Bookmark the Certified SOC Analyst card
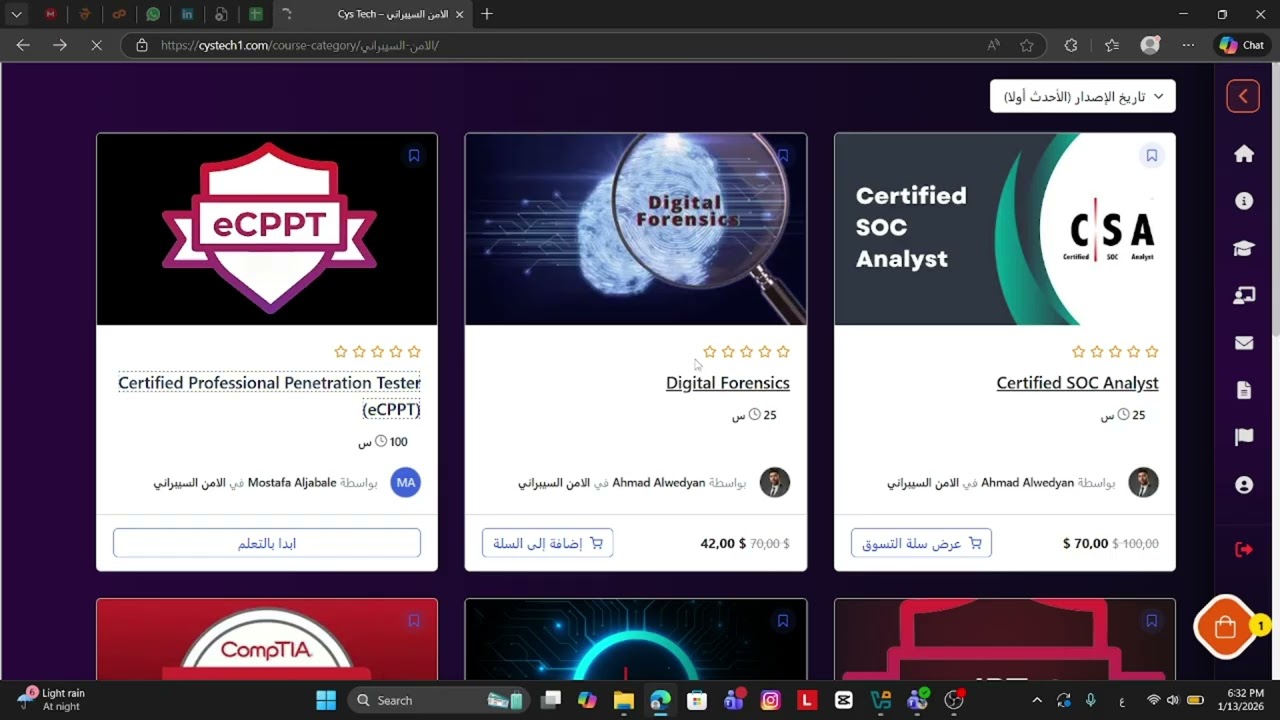This screenshot has width=1280, height=720. pyautogui.click(x=1152, y=156)
